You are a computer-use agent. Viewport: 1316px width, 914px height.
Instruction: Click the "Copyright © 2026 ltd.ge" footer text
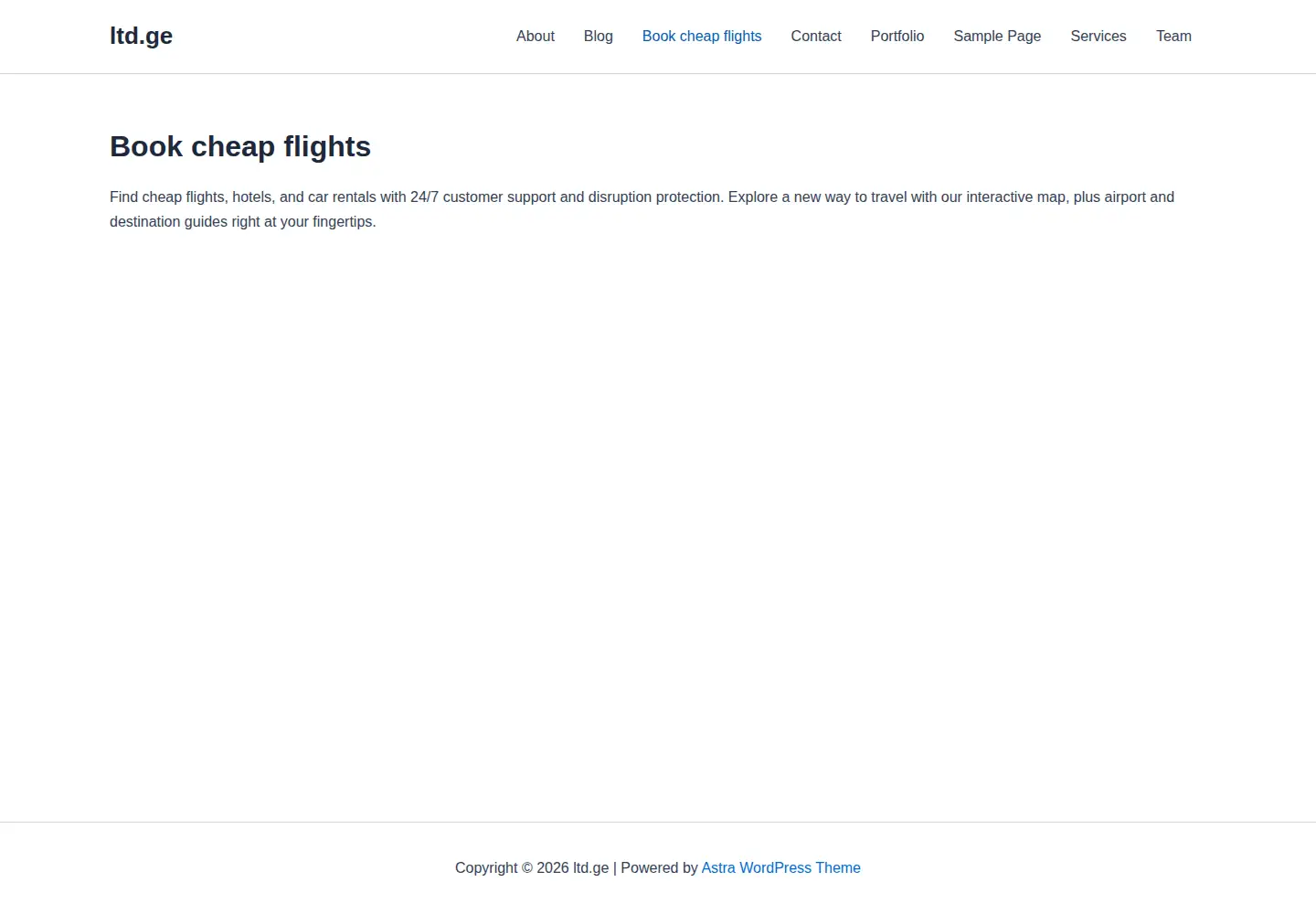(x=532, y=867)
